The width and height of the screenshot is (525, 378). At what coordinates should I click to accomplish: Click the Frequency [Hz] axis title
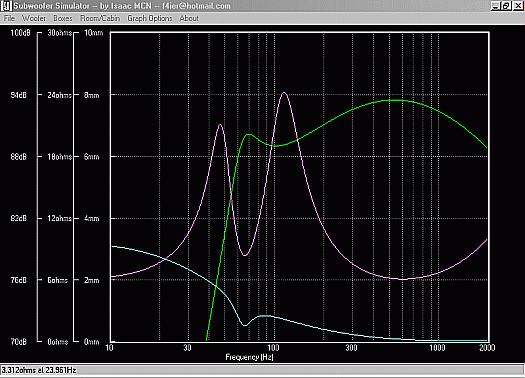click(x=249, y=357)
